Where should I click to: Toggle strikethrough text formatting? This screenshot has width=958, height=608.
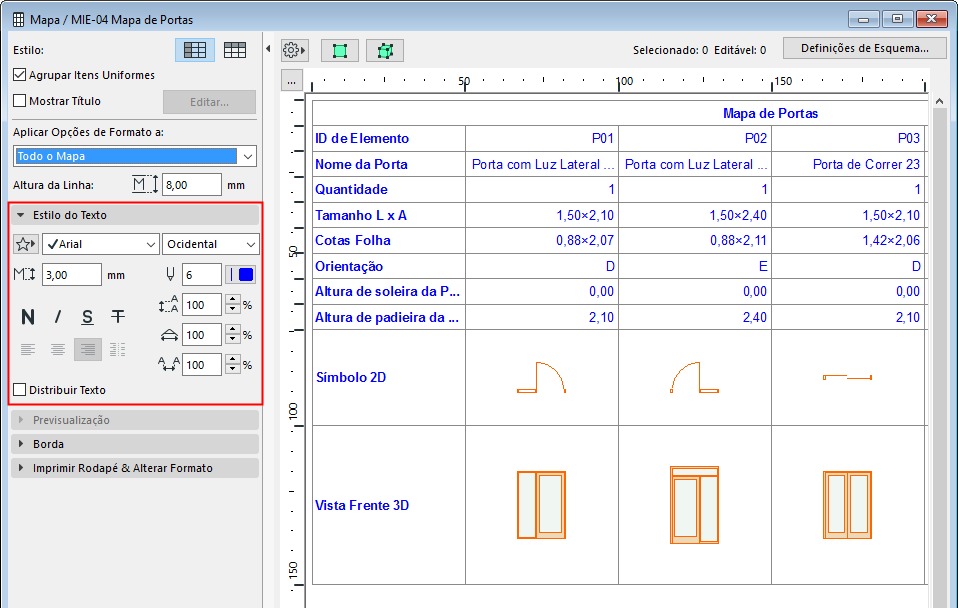click(x=118, y=317)
